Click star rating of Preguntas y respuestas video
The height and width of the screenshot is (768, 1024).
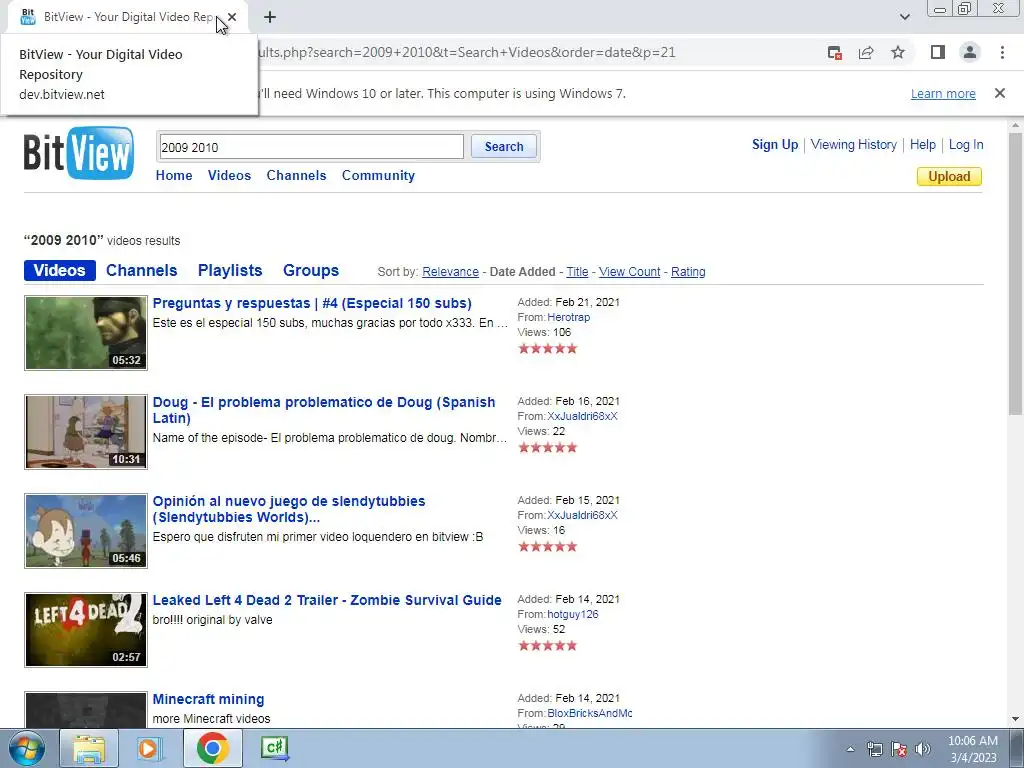tap(547, 349)
